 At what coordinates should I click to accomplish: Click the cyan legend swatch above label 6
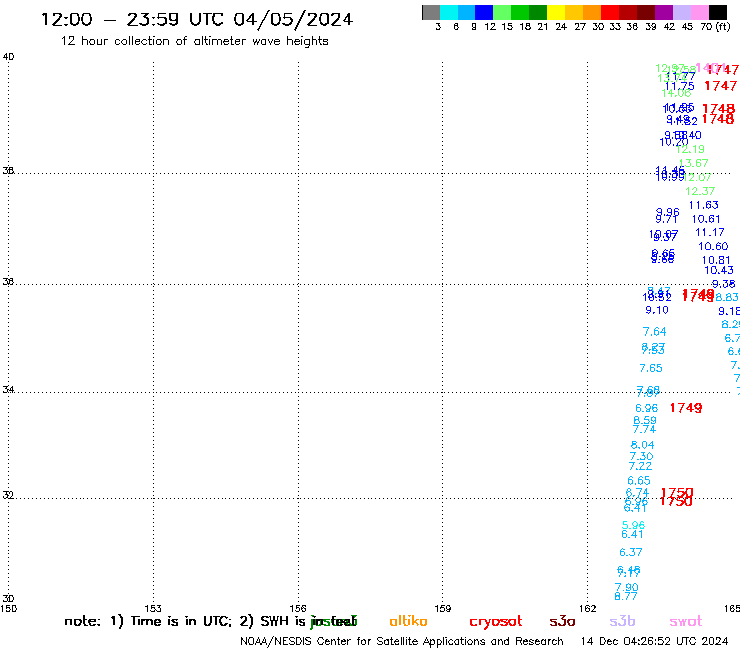449,12
